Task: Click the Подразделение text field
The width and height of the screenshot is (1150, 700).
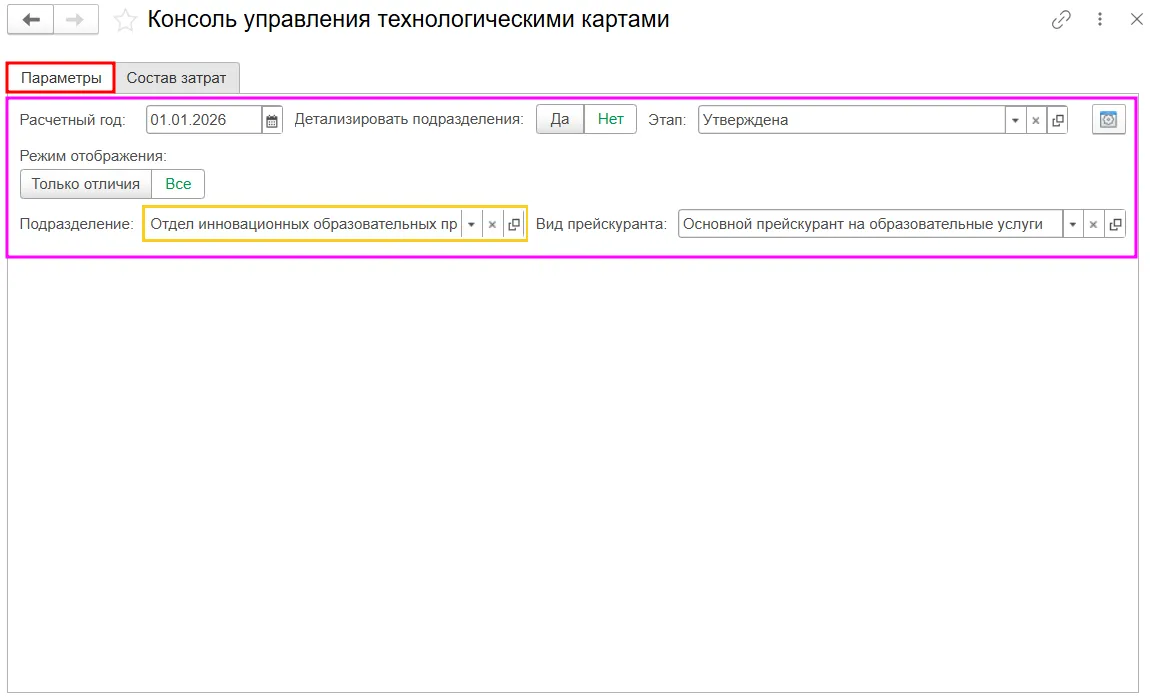Action: coord(304,225)
